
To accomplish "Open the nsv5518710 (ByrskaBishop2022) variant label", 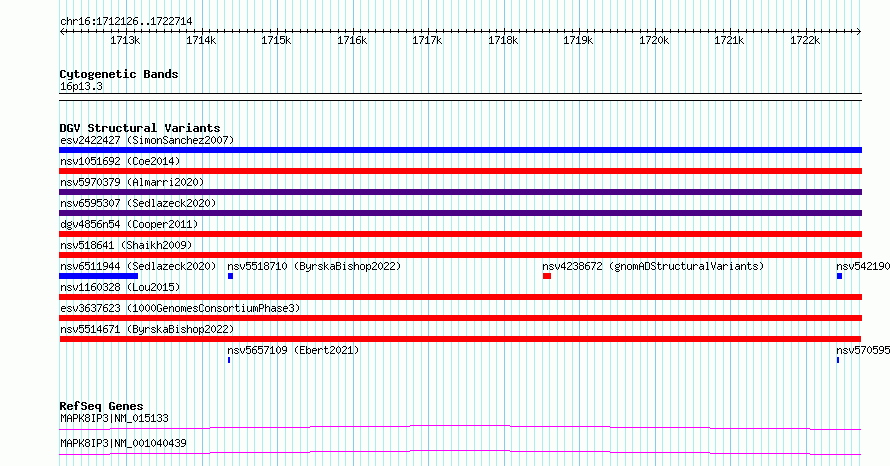I will click(314, 266).
